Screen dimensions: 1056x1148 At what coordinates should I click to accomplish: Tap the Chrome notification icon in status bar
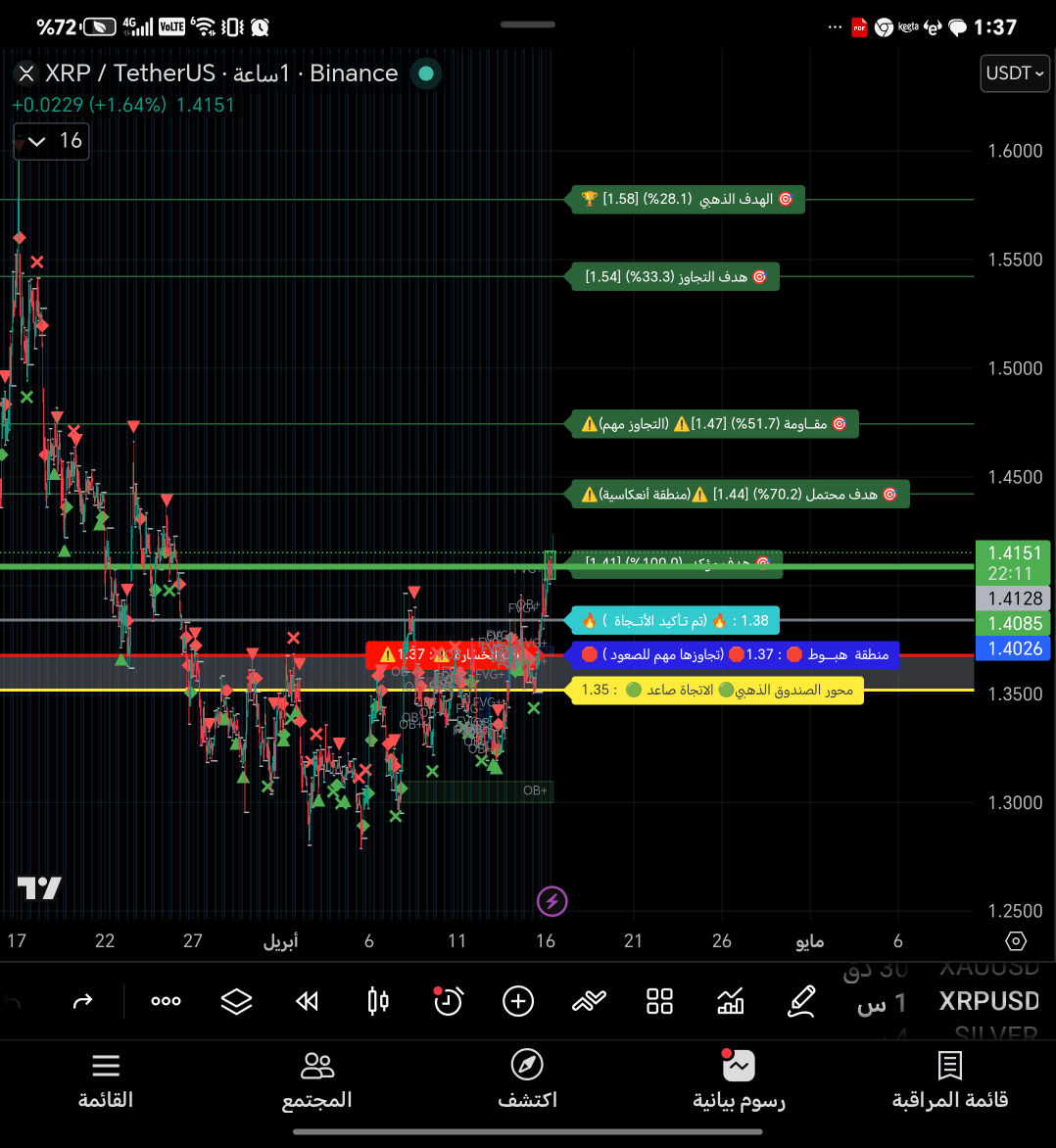point(884,27)
